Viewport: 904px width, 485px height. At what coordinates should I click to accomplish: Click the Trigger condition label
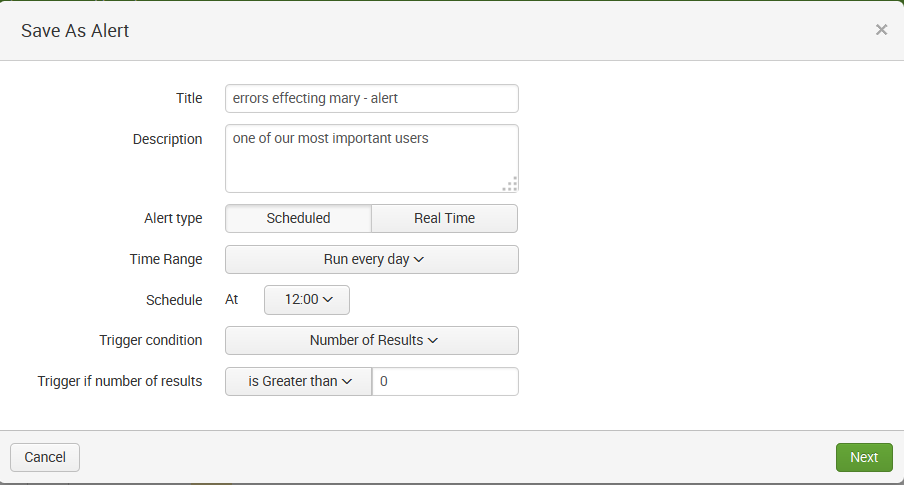coord(151,340)
